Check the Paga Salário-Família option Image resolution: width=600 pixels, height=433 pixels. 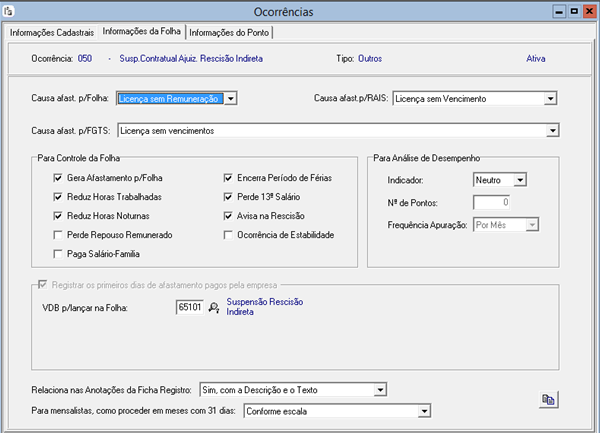pos(58,254)
